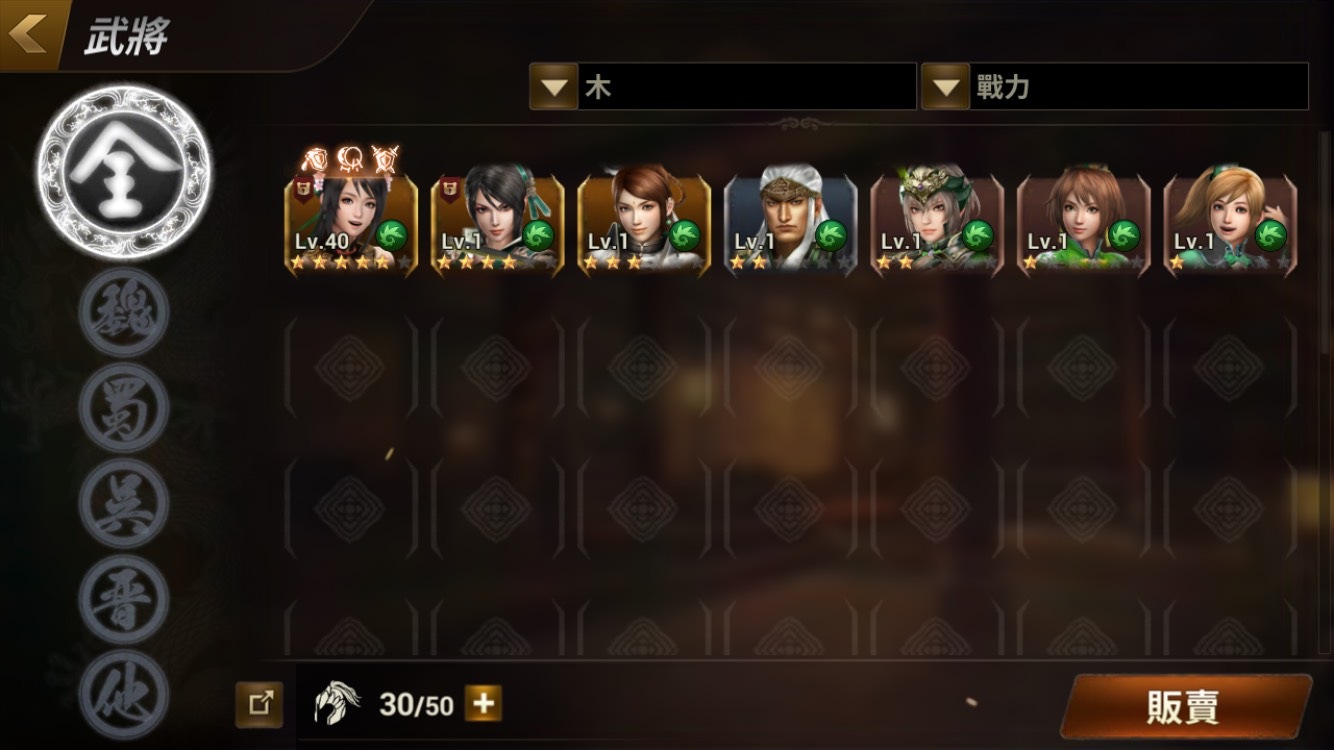This screenshot has height=750, width=1334.
Task: Click the export arrow icon beside the helmet
Action: click(260, 705)
